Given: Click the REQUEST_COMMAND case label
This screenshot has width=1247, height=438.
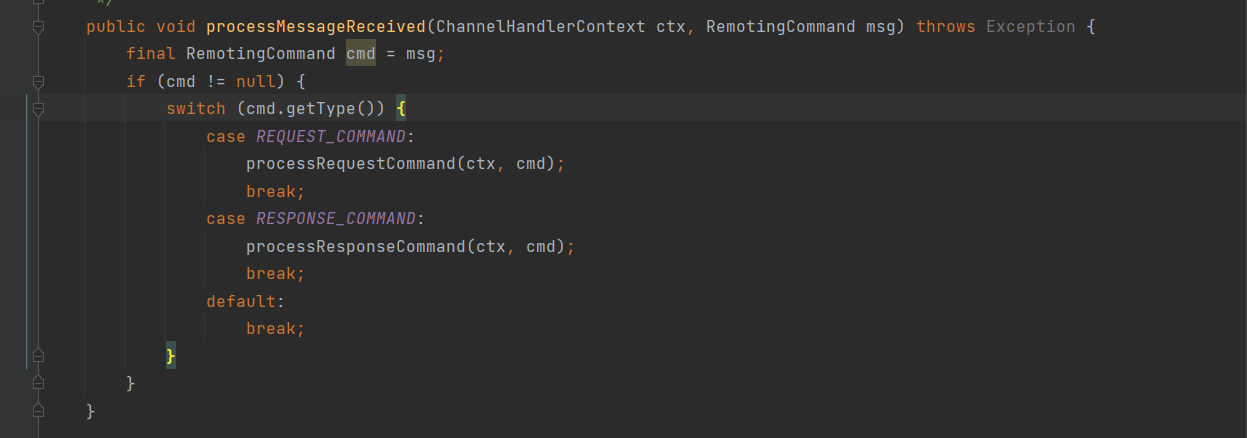Looking at the screenshot, I should click(x=330, y=136).
